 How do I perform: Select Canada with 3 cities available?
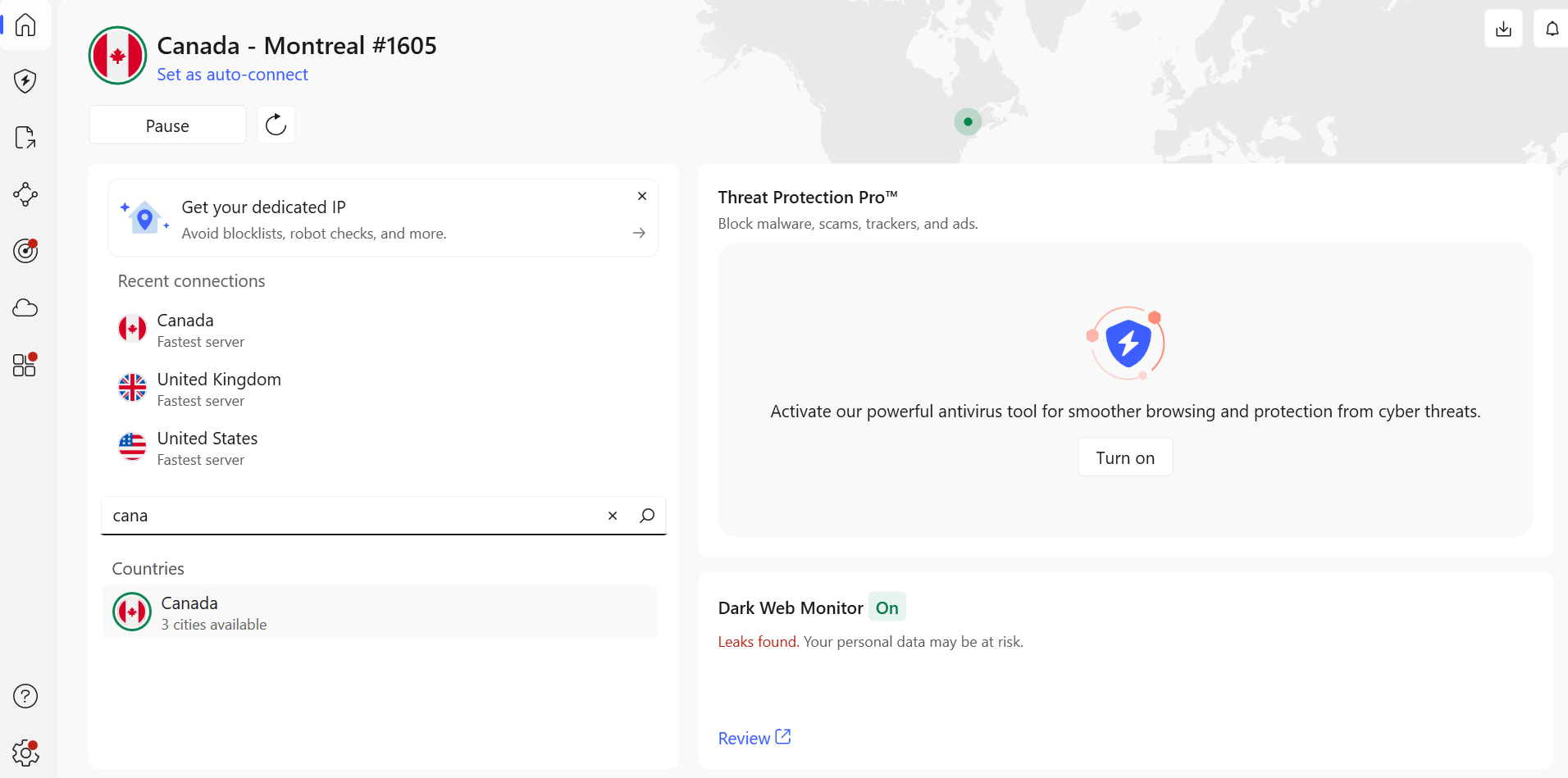pyautogui.click(x=380, y=612)
